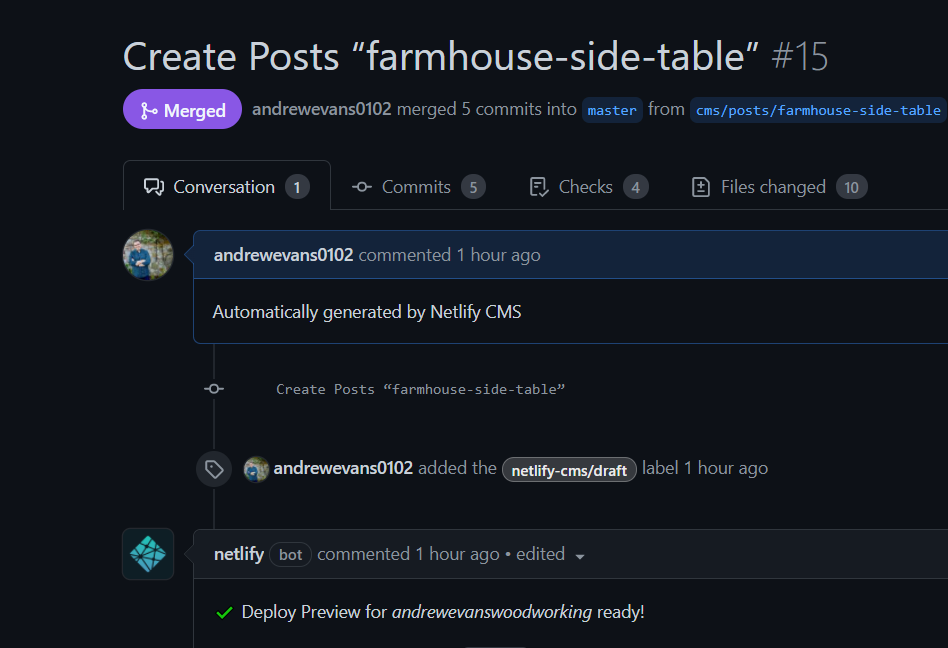This screenshot has width=948, height=648.
Task: Click the label tag icon in the timeline
Action: coord(213,468)
